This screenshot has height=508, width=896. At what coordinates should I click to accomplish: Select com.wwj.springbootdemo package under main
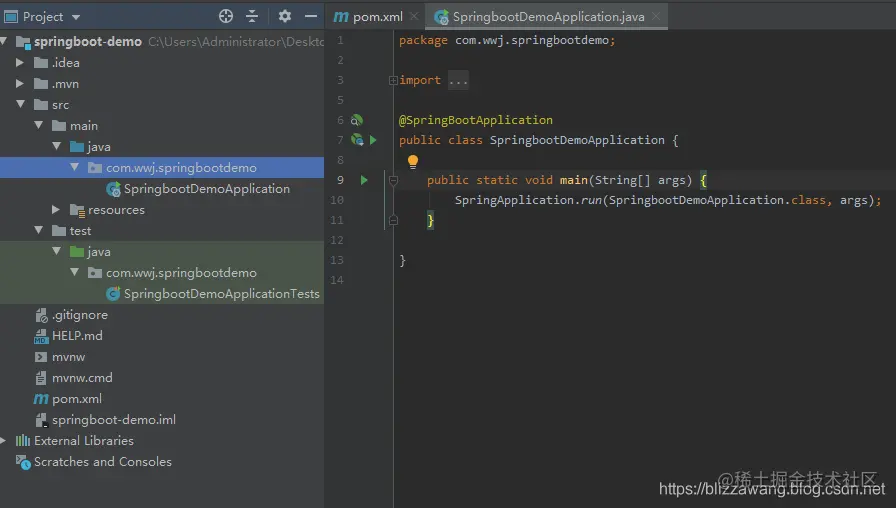click(x=162, y=167)
